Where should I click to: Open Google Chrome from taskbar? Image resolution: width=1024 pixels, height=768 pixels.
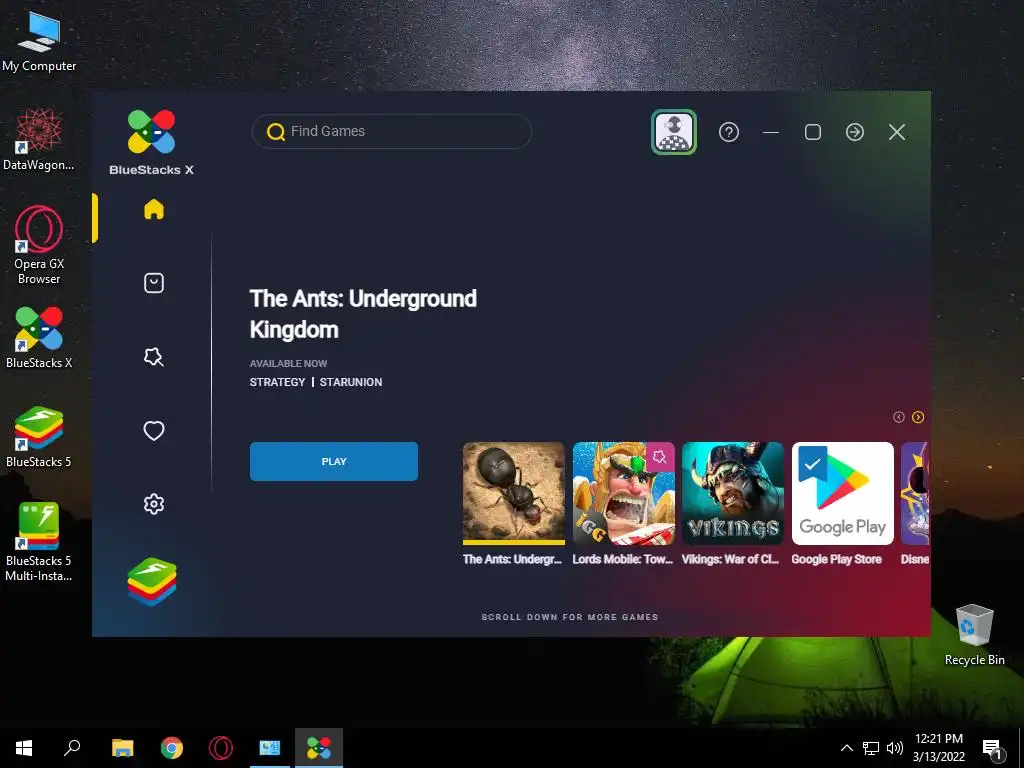coord(172,748)
